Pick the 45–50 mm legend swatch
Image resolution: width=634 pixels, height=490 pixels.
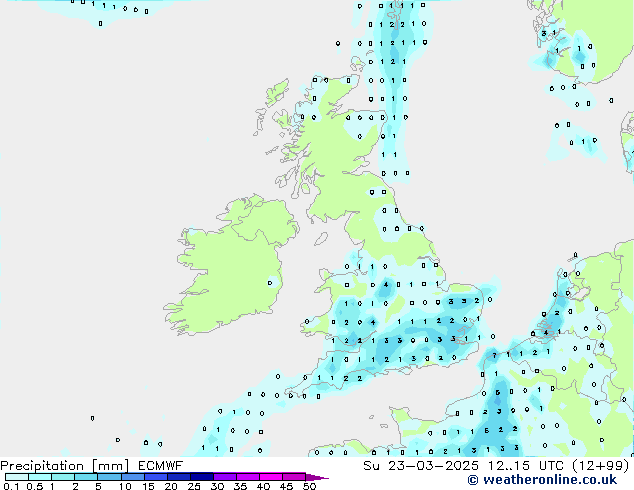click(x=294, y=477)
